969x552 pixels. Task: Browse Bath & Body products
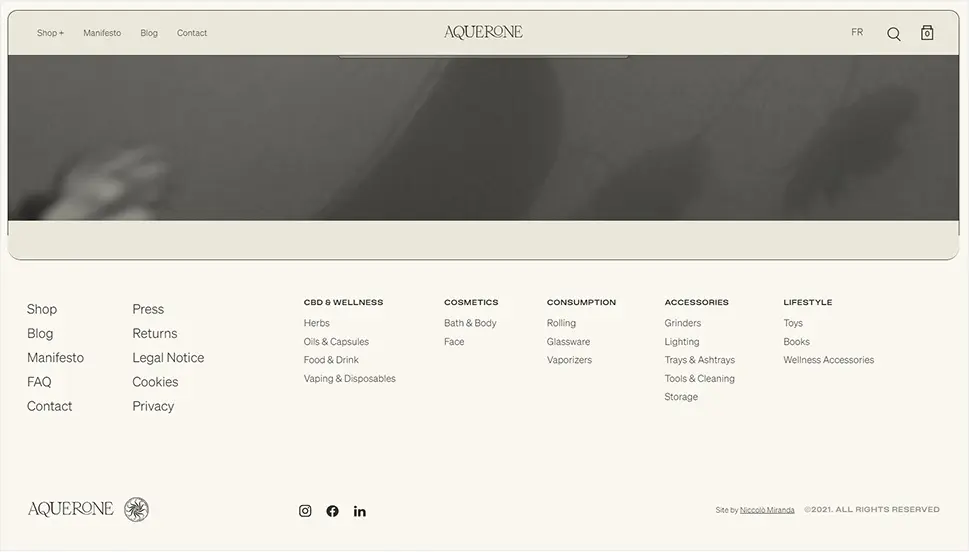click(x=470, y=323)
